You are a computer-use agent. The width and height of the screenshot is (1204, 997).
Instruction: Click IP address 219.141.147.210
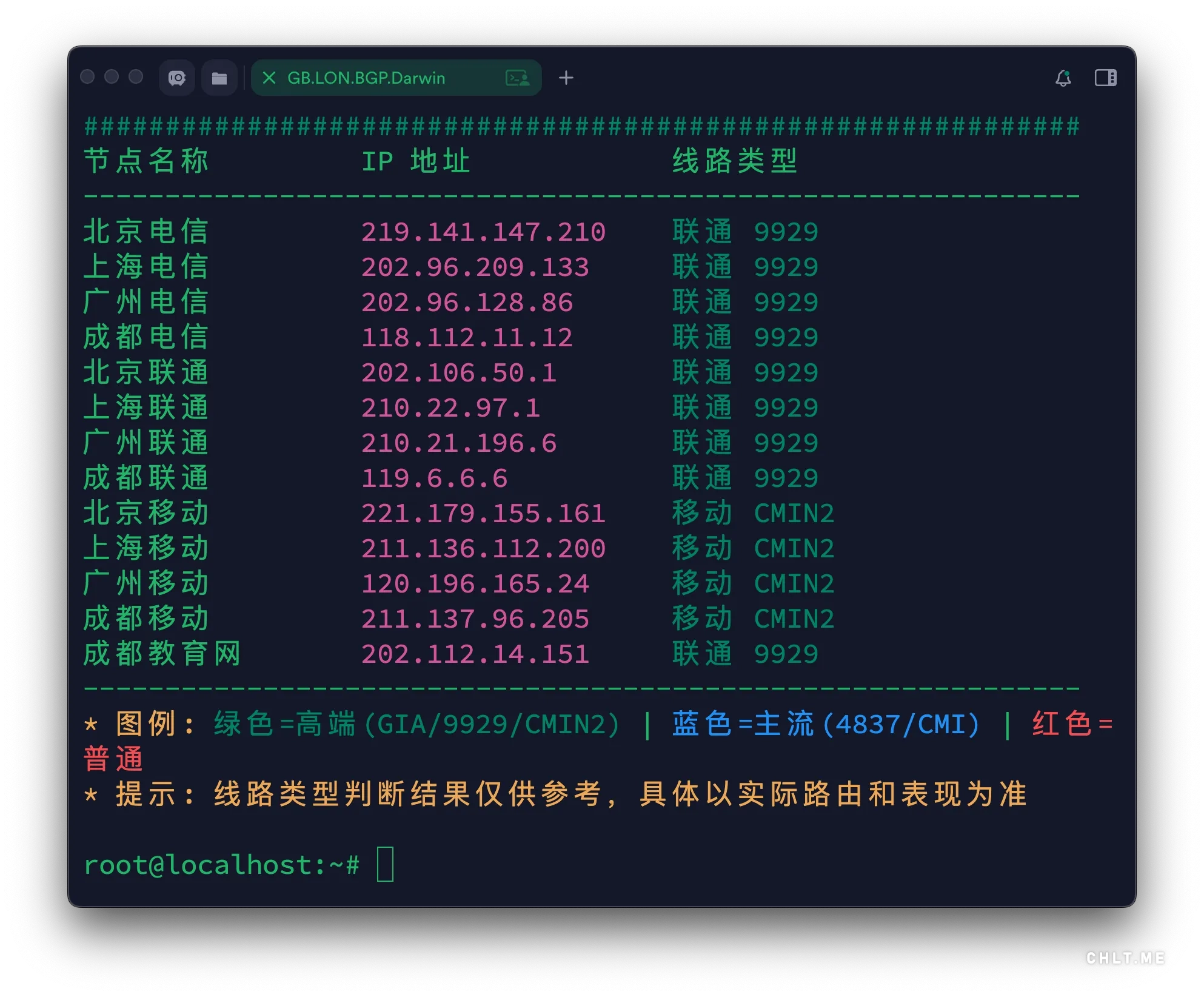(x=483, y=232)
